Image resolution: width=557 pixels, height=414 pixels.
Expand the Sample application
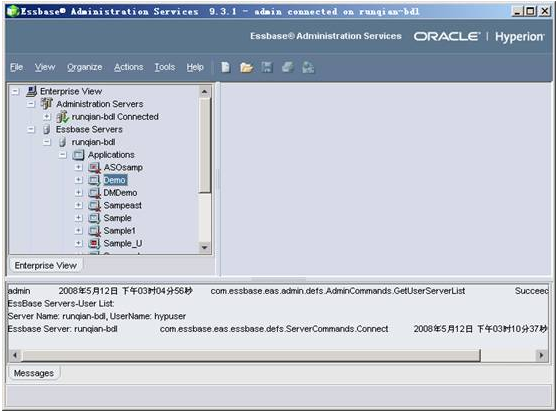[x=79, y=218]
